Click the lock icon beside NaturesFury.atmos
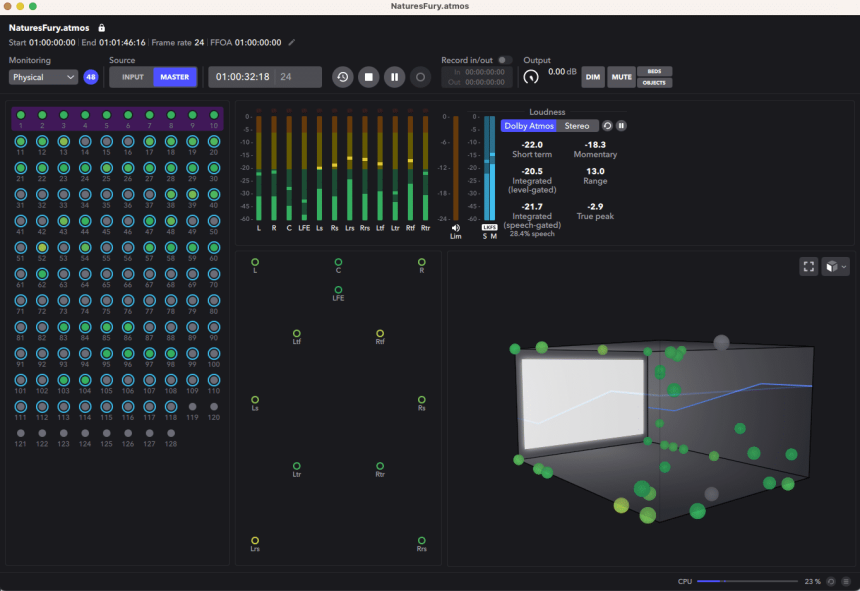Screen dimensions: 860x591 point(100,28)
